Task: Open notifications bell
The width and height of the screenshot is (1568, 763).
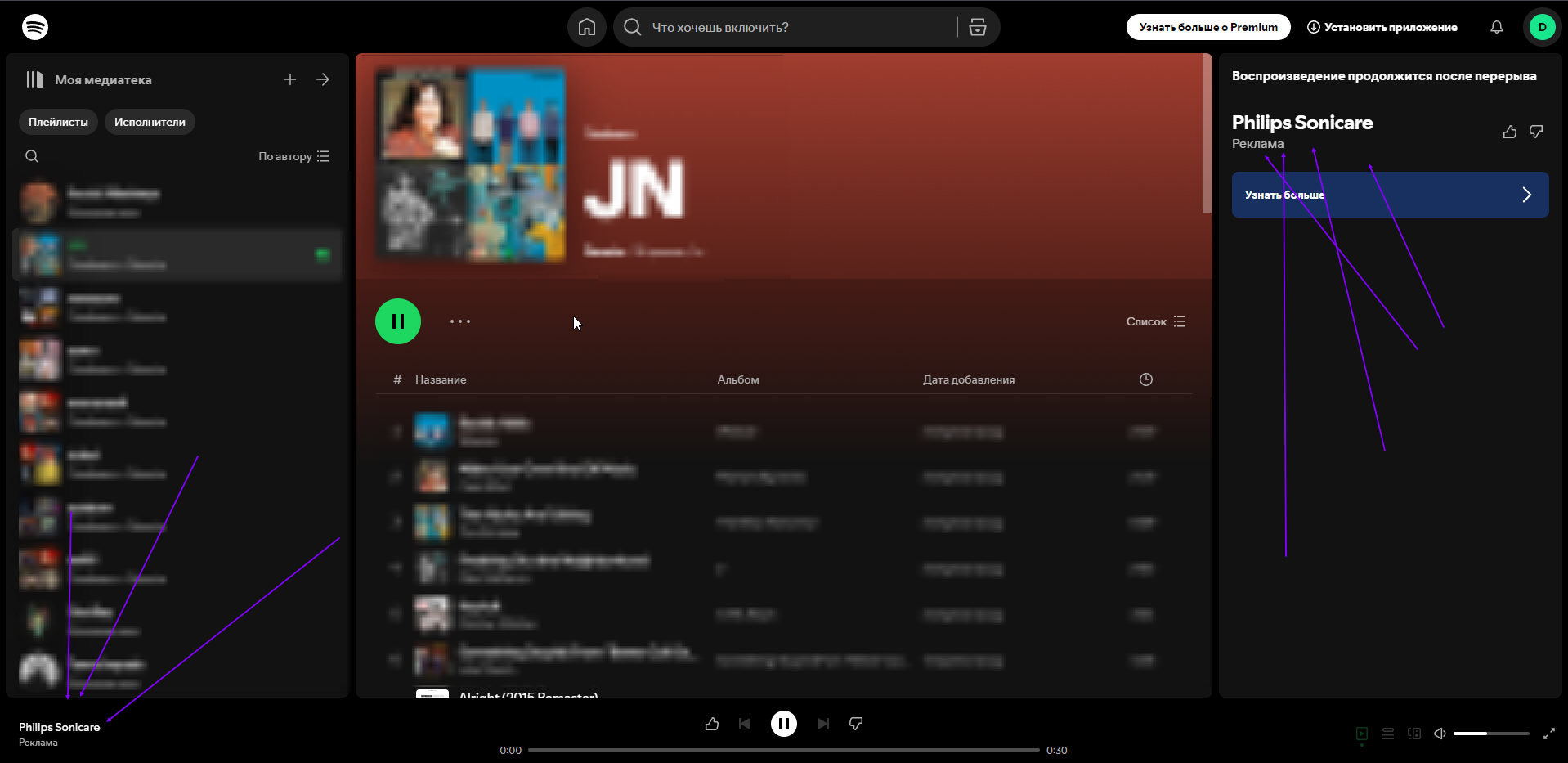Action: pyautogui.click(x=1496, y=26)
